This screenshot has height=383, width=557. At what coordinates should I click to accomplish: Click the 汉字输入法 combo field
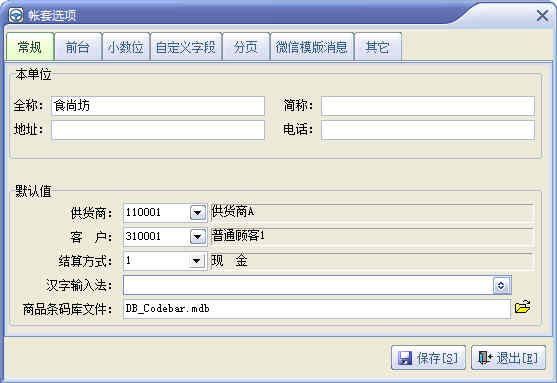[x=317, y=285]
